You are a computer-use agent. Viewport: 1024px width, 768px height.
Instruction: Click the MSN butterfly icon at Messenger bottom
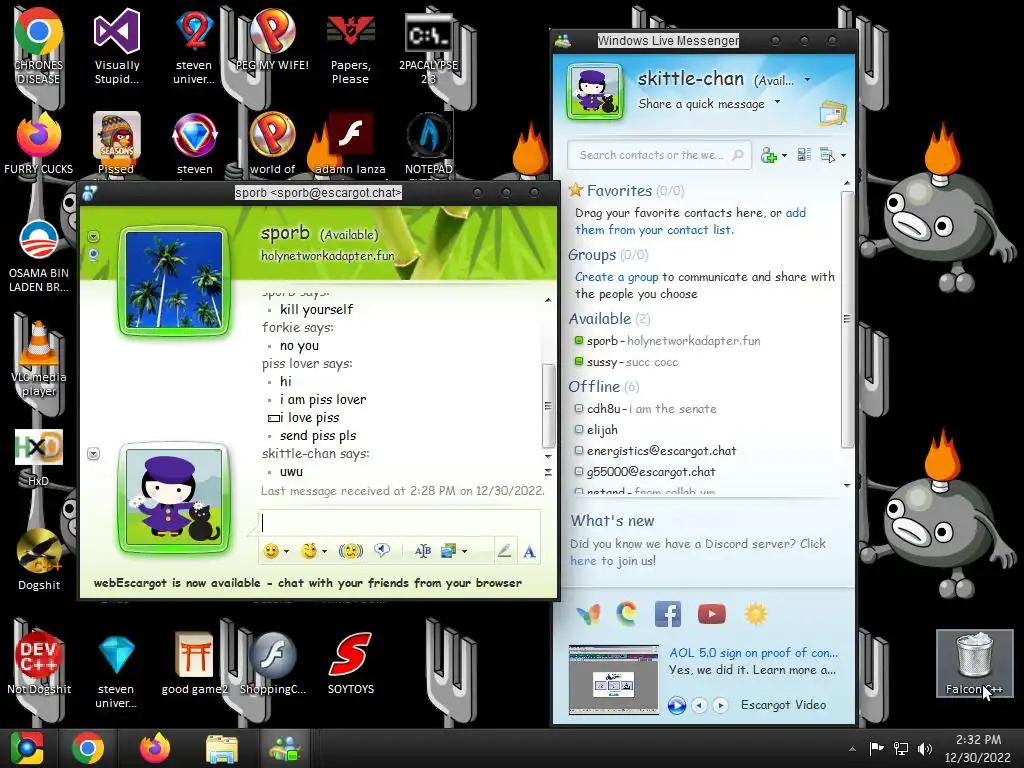(587, 614)
